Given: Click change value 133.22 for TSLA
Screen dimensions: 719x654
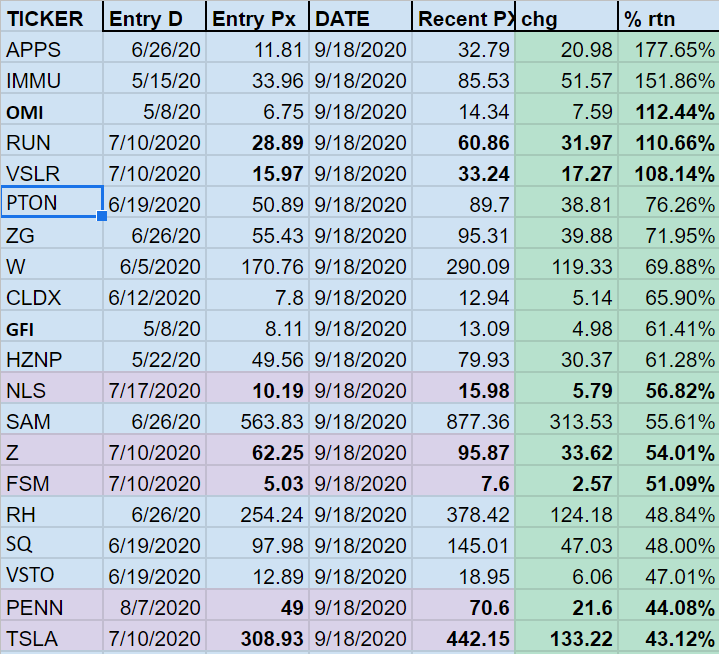Looking at the screenshot, I should tap(566, 637).
